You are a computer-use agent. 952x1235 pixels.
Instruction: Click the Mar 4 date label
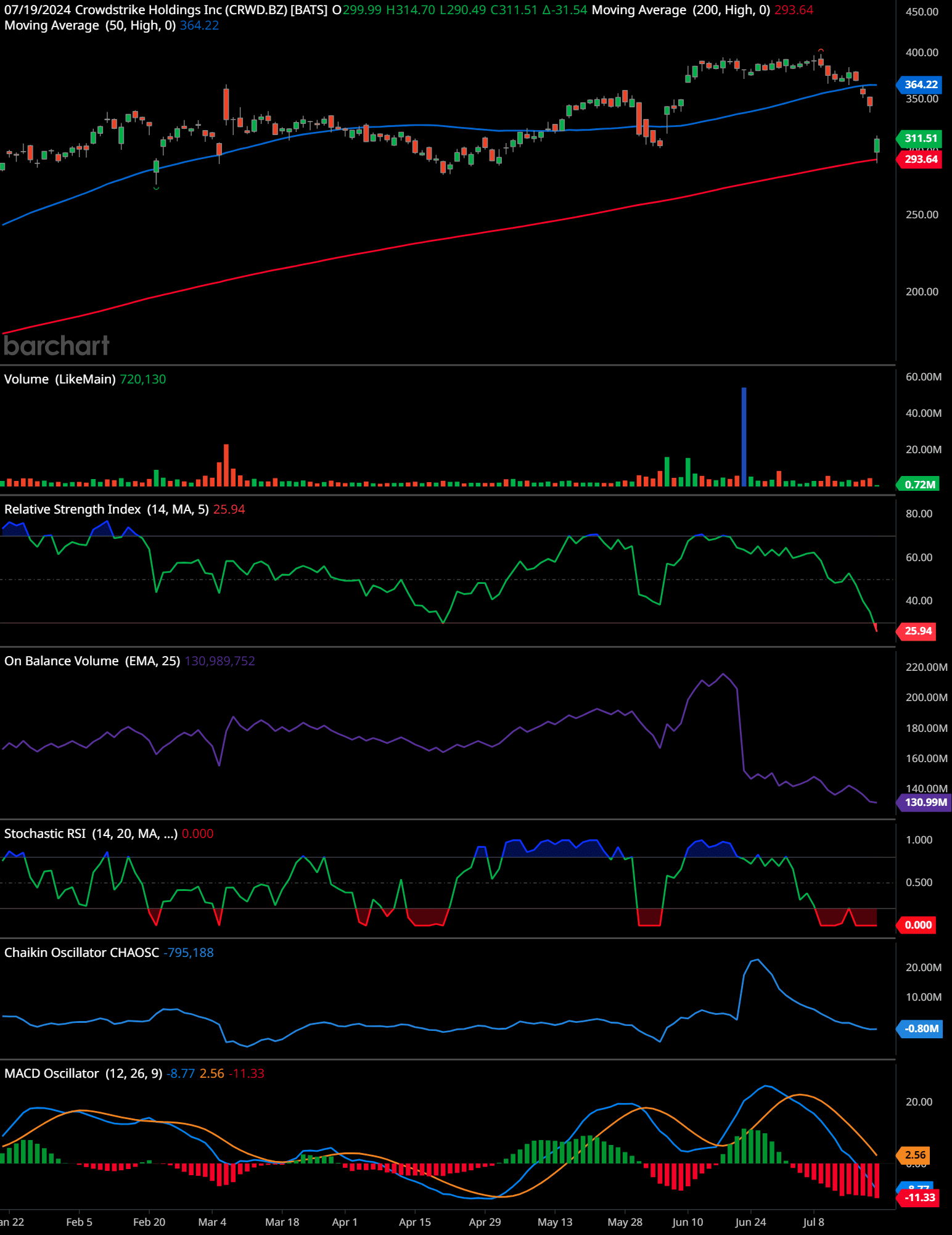point(212,1222)
